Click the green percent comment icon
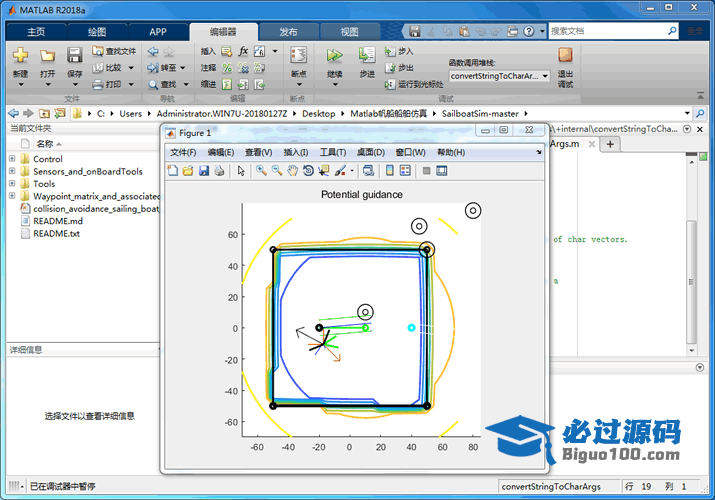 227,68
